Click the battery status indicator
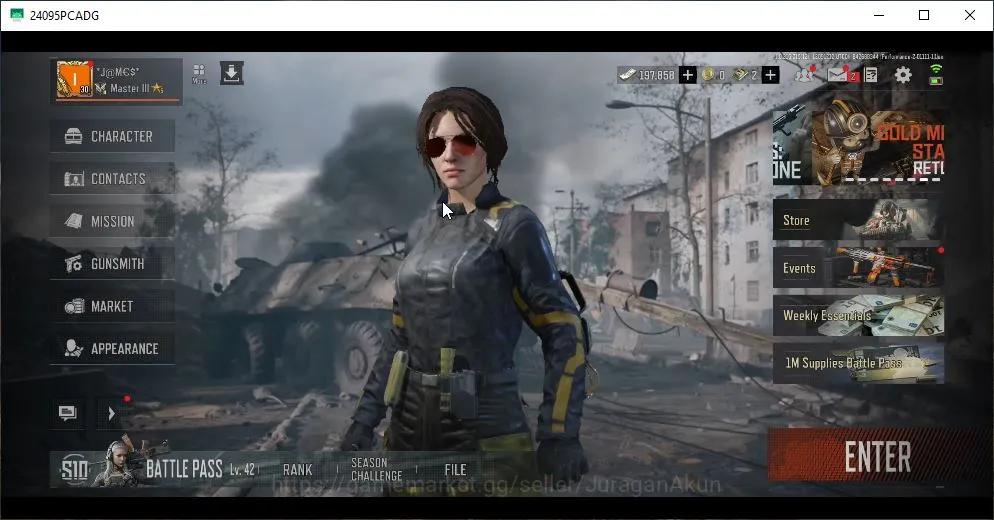The width and height of the screenshot is (994, 520). pos(936,80)
